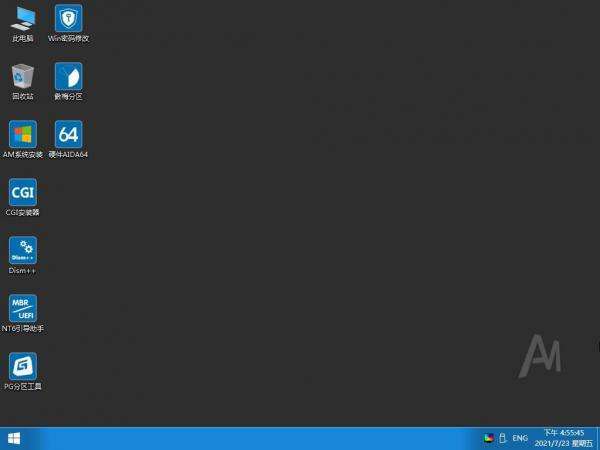This screenshot has width=600, height=450.
Task: Click the USB device tray icon
Action: point(503,439)
